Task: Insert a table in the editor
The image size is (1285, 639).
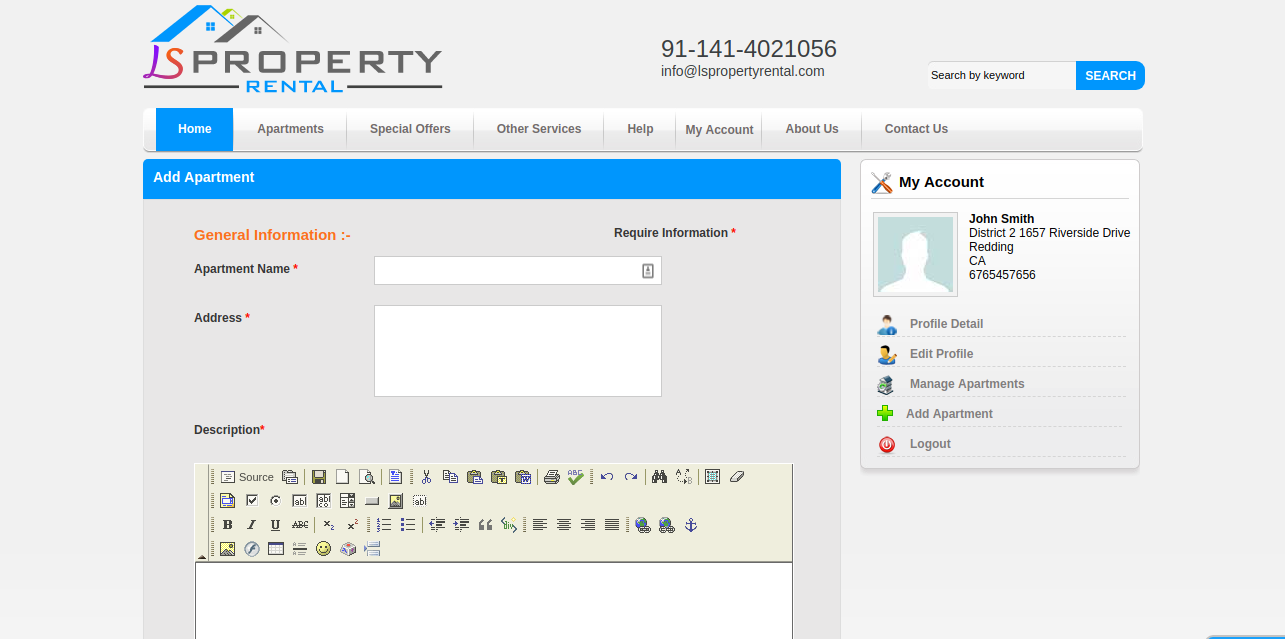Action: [276, 549]
